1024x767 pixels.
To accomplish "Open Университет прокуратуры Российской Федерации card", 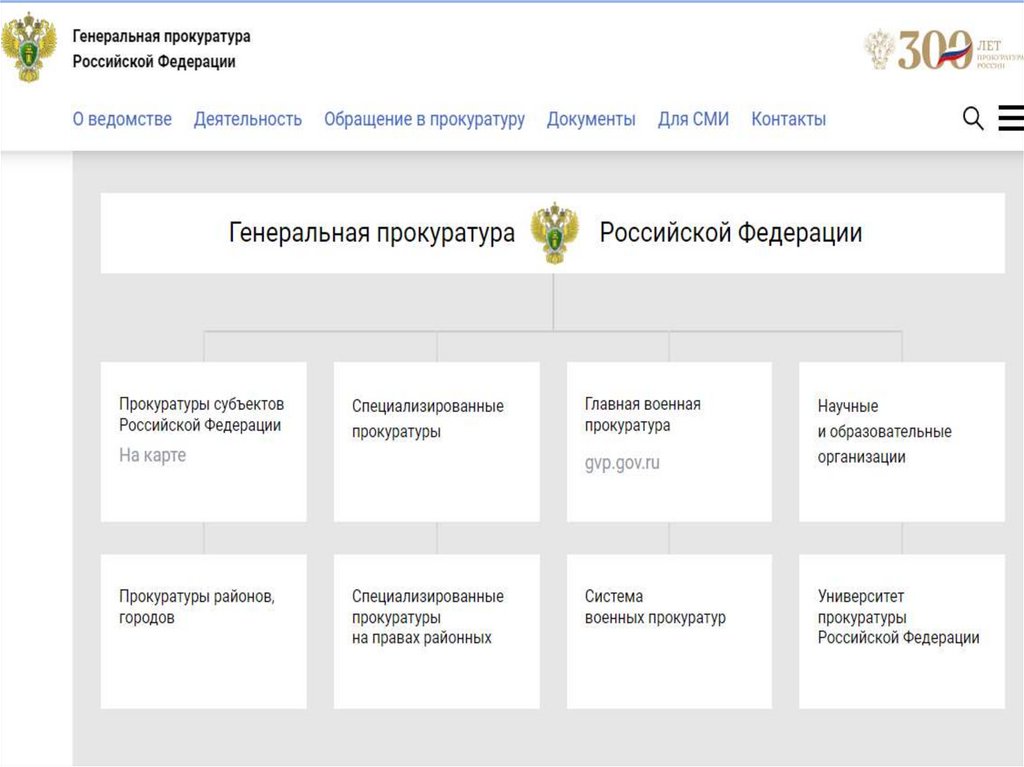I will (x=902, y=632).
